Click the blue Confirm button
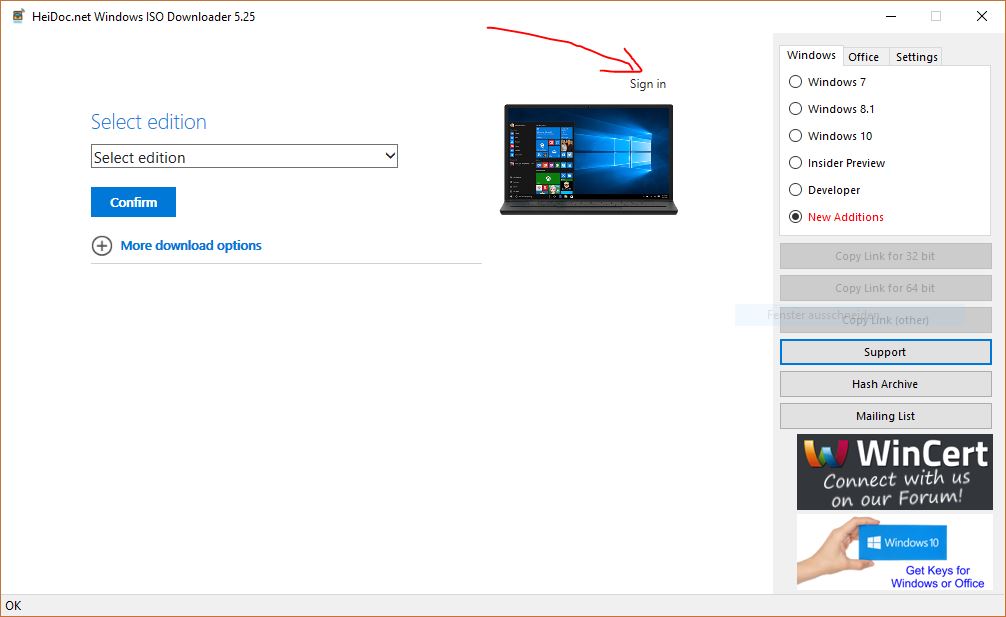 133,202
